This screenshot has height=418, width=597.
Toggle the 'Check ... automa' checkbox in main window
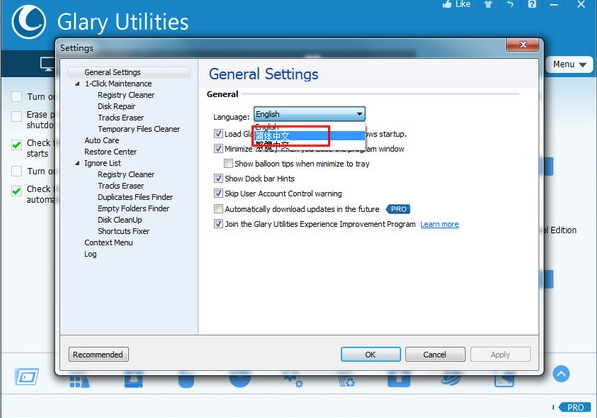pos(16,191)
